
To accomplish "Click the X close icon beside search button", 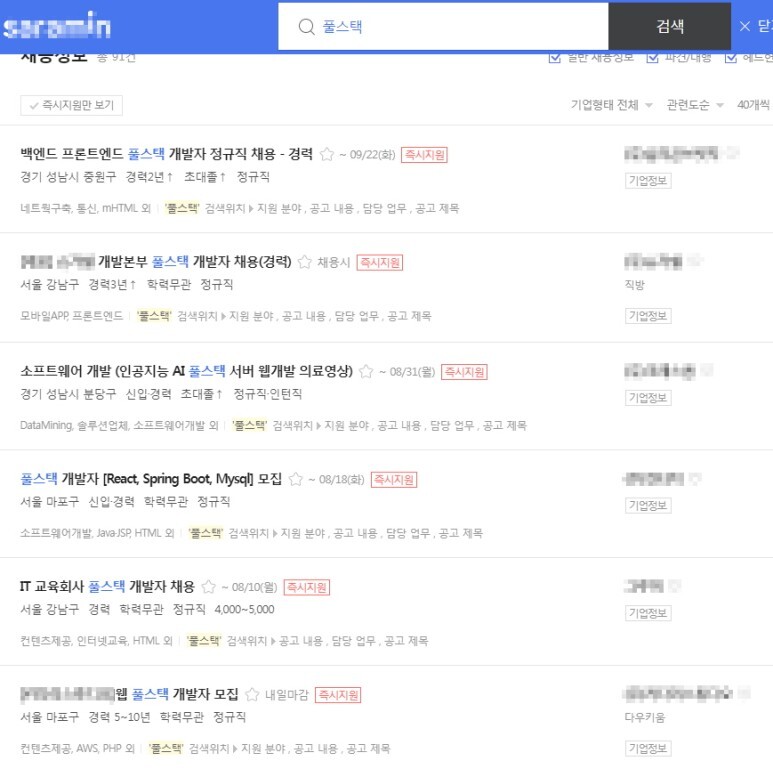I will click(744, 26).
